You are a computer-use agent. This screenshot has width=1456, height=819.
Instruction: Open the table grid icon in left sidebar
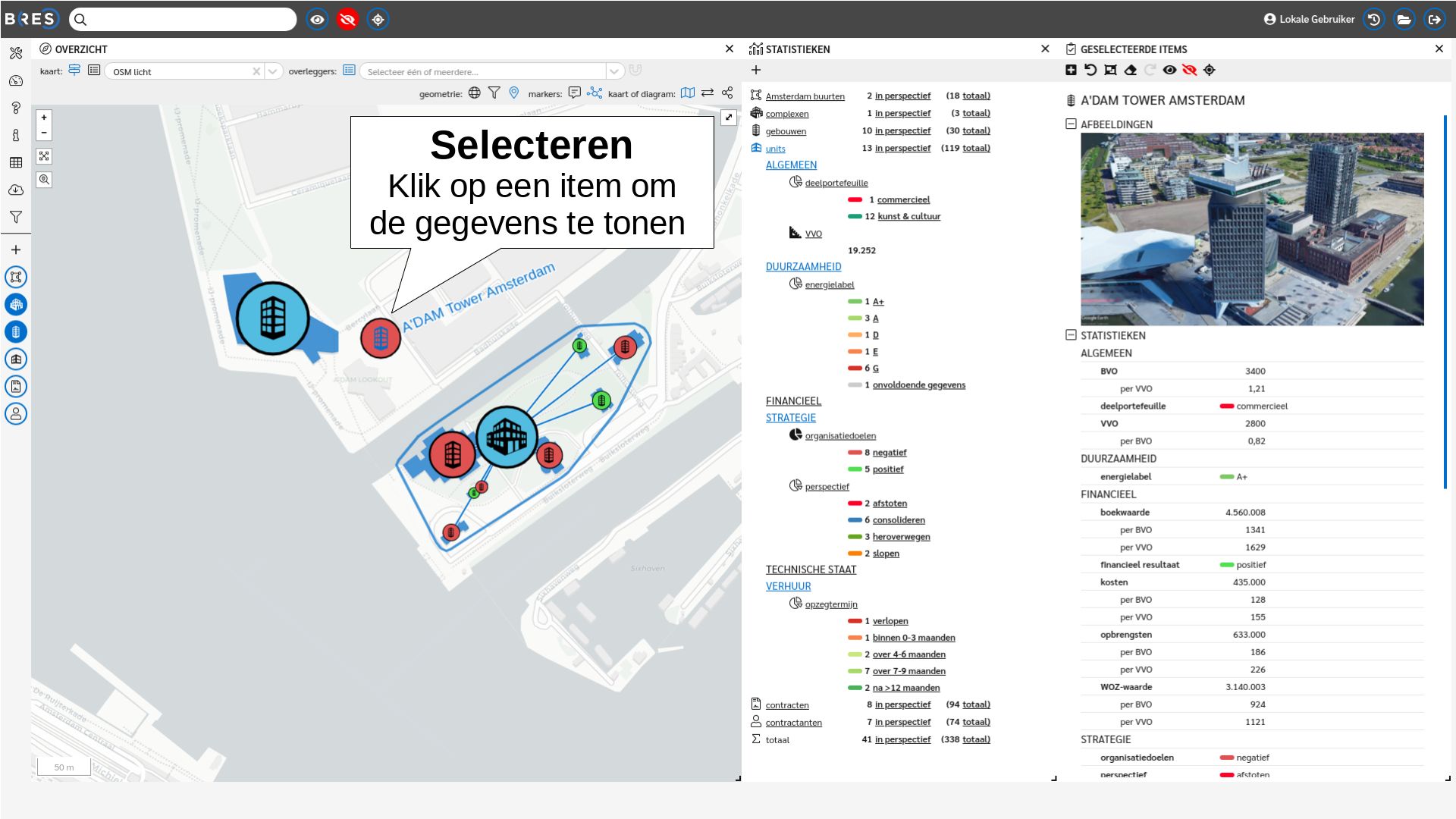(16, 162)
